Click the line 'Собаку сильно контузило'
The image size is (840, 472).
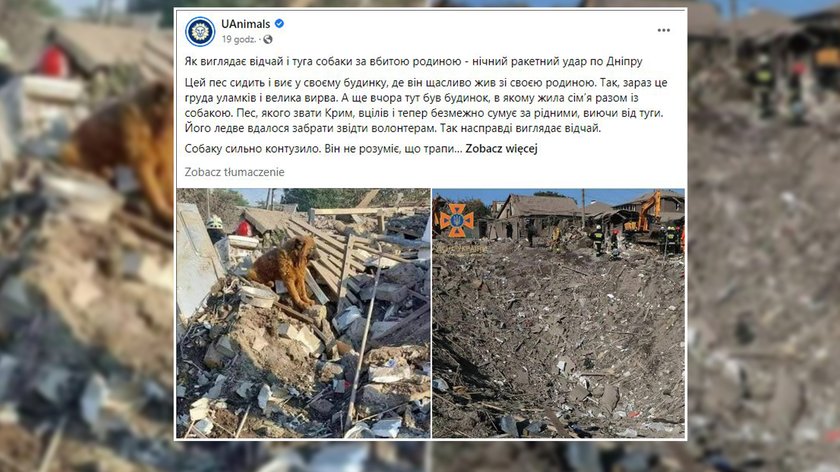[x=323, y=149]
